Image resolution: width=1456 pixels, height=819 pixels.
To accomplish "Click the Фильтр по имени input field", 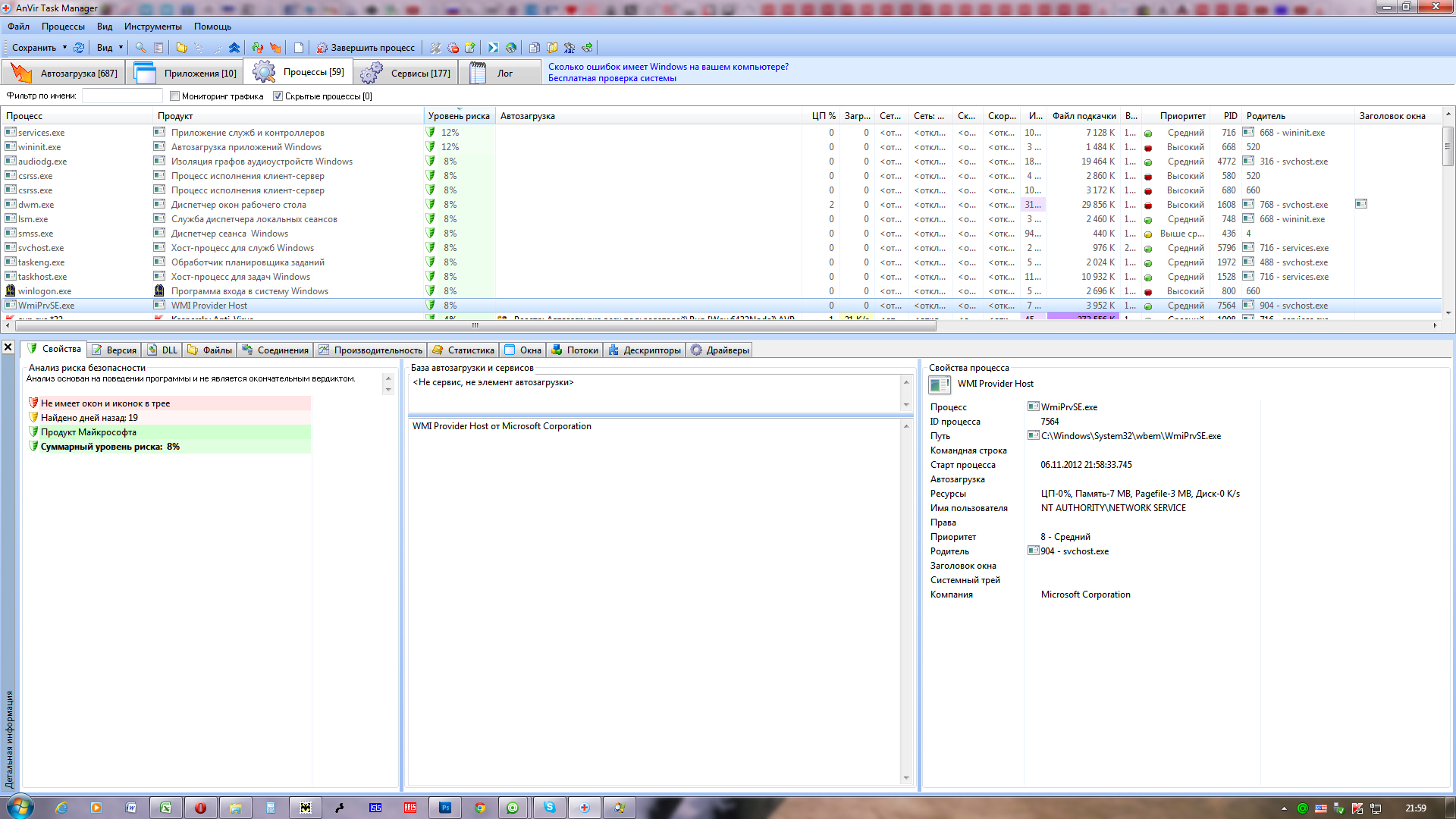I will pos(122,96).
